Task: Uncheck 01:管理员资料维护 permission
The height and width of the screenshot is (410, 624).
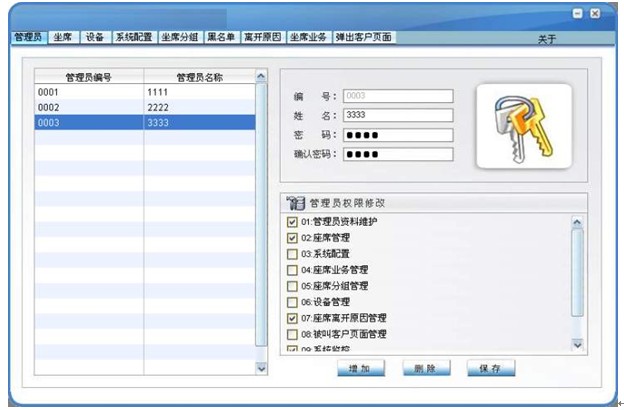Action: click(293, 221)
